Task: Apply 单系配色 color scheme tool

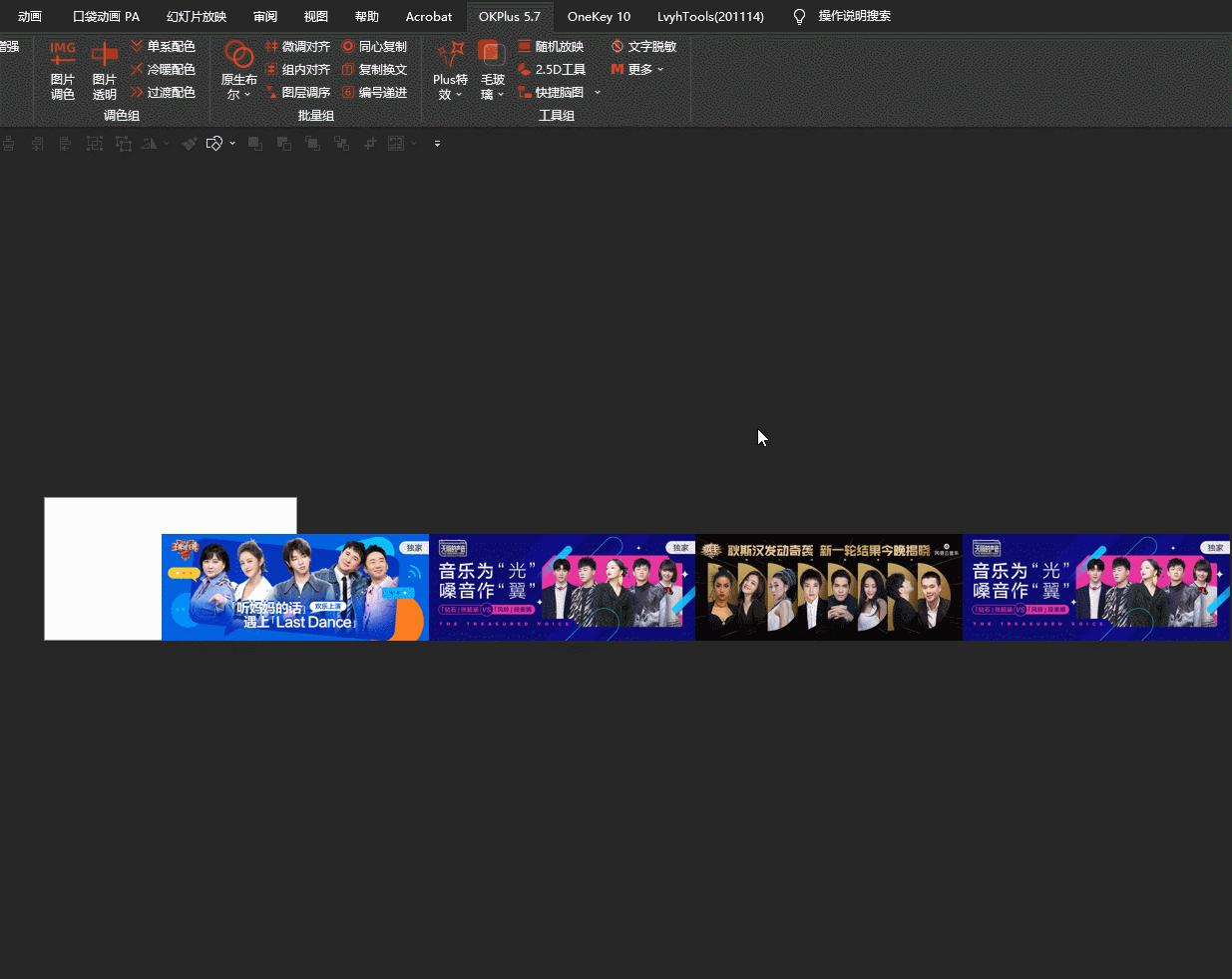Action: [171, 46]
